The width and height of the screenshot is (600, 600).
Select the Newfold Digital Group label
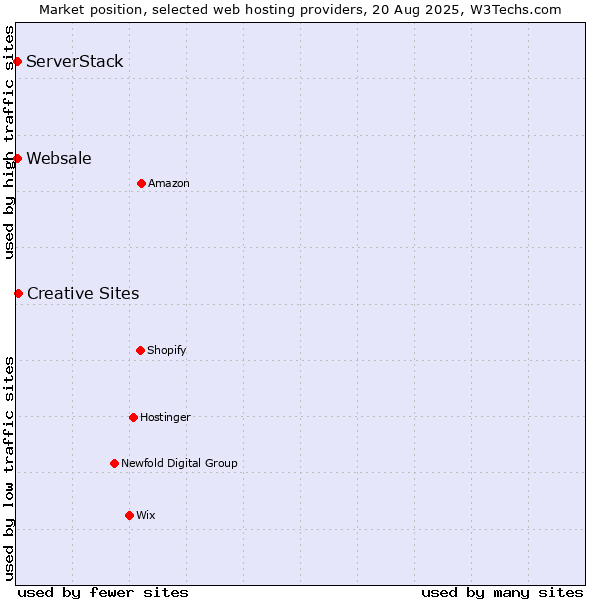(x=179, y=463)
